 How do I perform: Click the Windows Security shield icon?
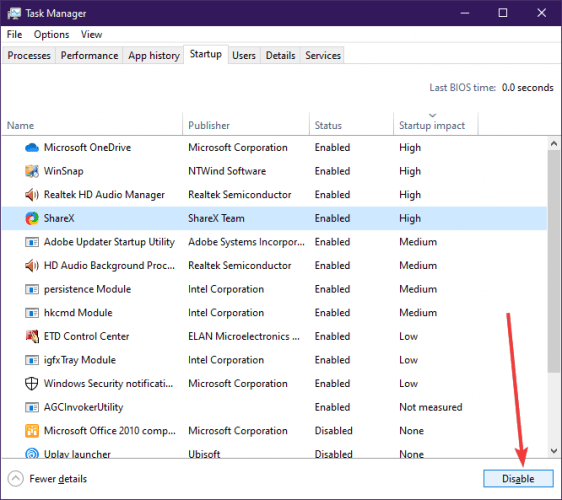pyautogui.click(x=32, y=384)
